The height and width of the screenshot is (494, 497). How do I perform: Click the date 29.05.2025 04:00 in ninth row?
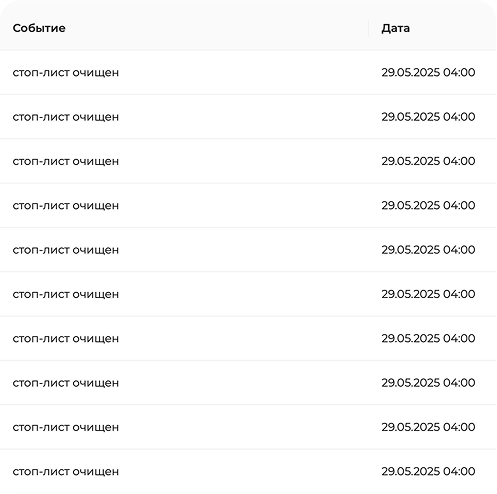[x=428, y=427]
